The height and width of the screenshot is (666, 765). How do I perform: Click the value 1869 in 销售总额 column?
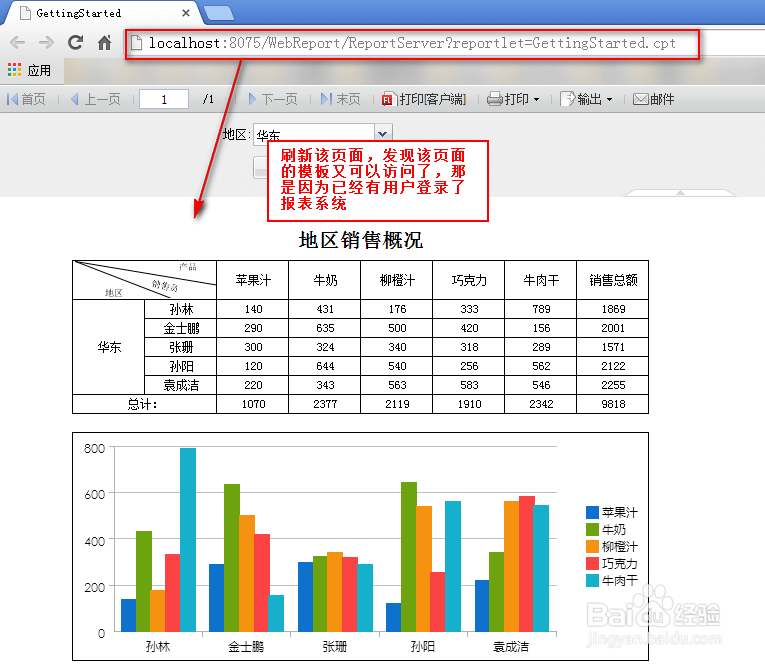pyautogui.click(x=613, y=309)
